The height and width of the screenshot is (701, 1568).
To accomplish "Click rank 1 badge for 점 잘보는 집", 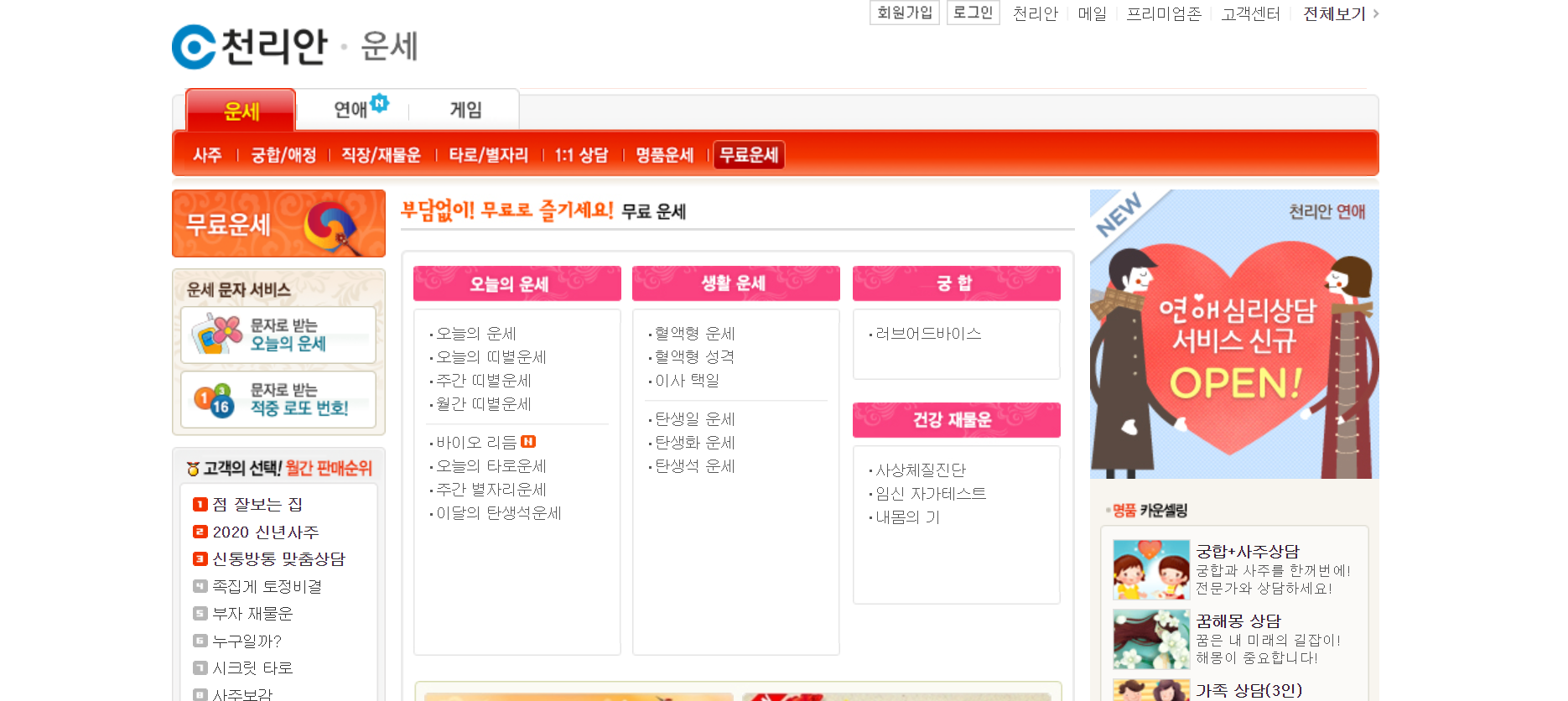I will point(200,504).
